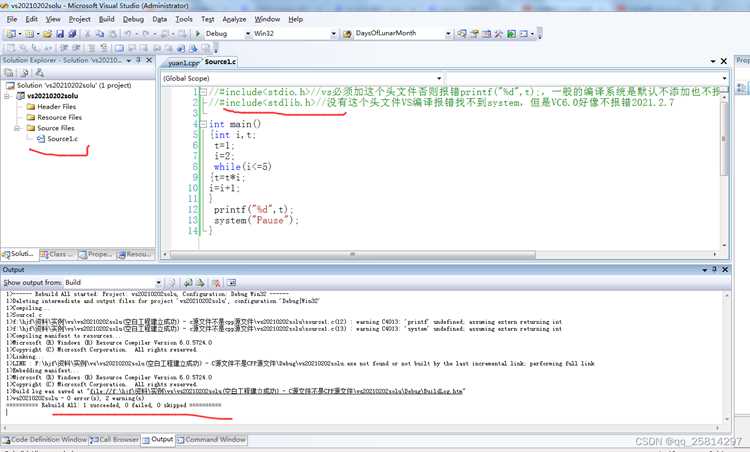750x452 pixels.
Task: Switch to the Class View tab
Action: pos(58,254)
